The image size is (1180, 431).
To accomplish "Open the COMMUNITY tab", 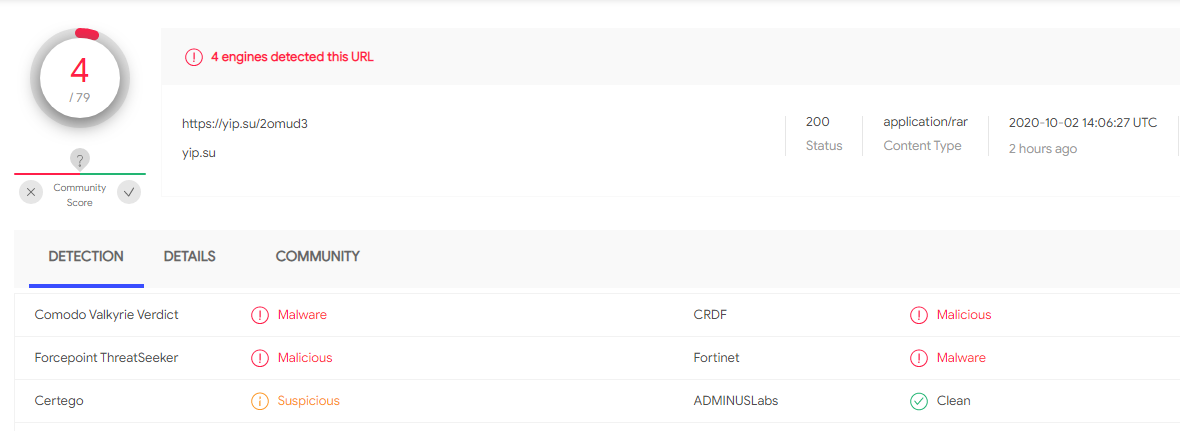I will 318,256.
